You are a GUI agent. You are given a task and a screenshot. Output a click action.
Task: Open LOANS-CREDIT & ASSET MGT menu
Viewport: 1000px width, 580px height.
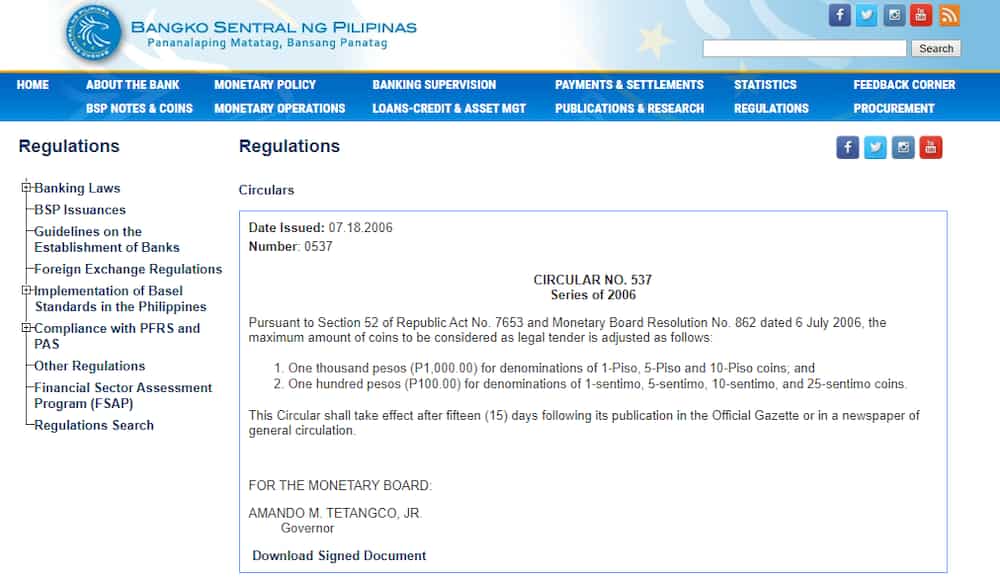tap(449, 108)
